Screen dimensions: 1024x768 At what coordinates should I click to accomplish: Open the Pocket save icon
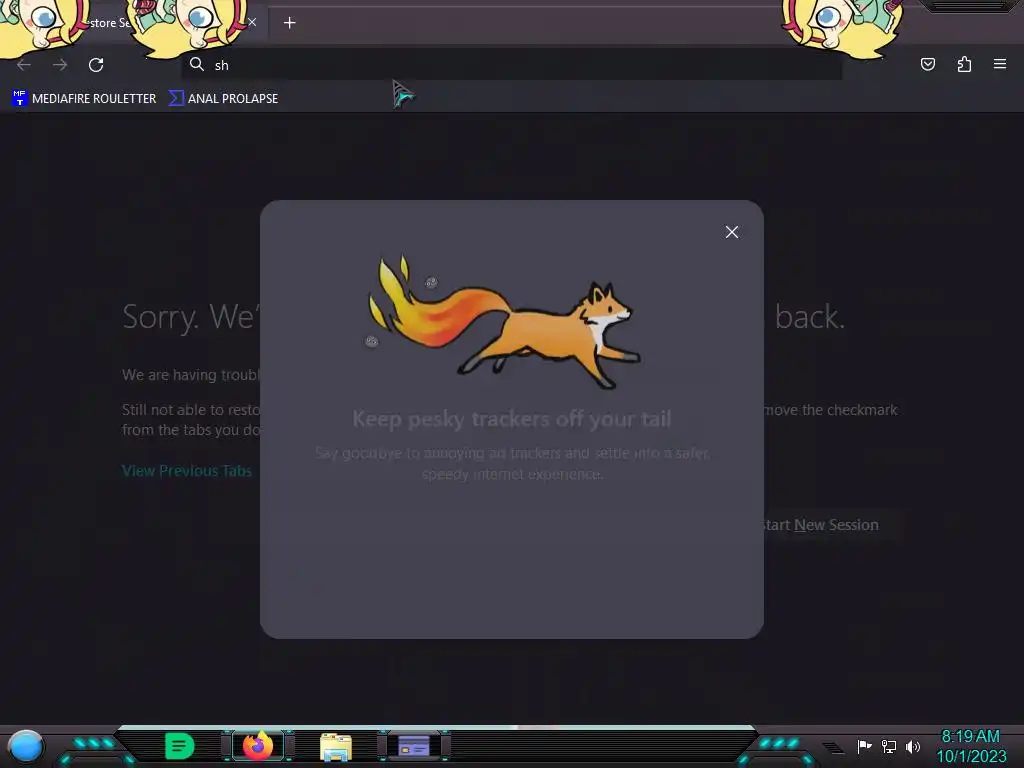[928, 64]
